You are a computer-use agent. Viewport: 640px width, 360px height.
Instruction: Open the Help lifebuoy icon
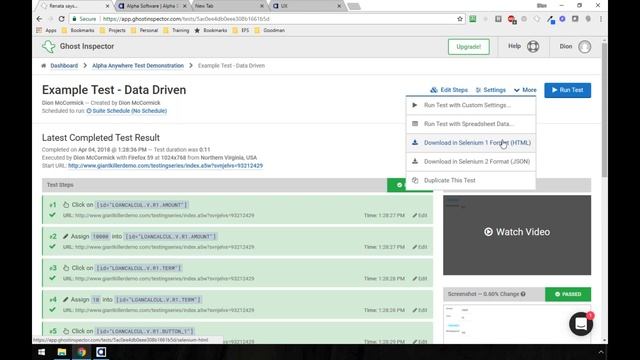pos(533,47)
